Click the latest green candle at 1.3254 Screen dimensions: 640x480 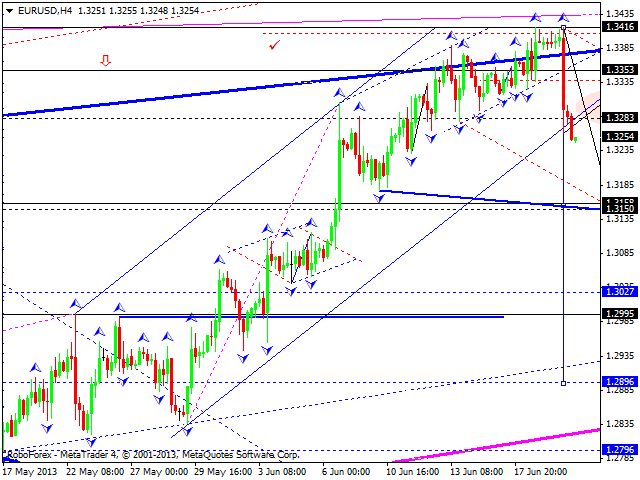tap(575, 138)
